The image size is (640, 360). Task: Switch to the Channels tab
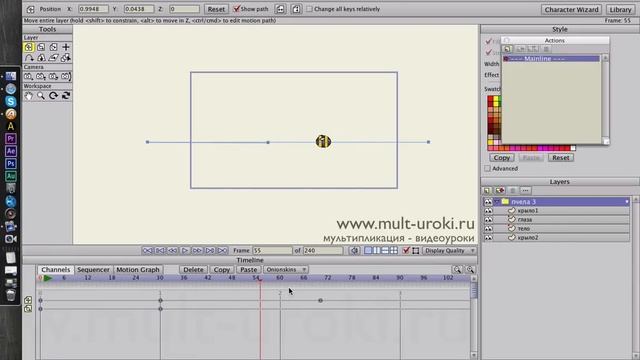pyautogui.click(x=56, y=270)
